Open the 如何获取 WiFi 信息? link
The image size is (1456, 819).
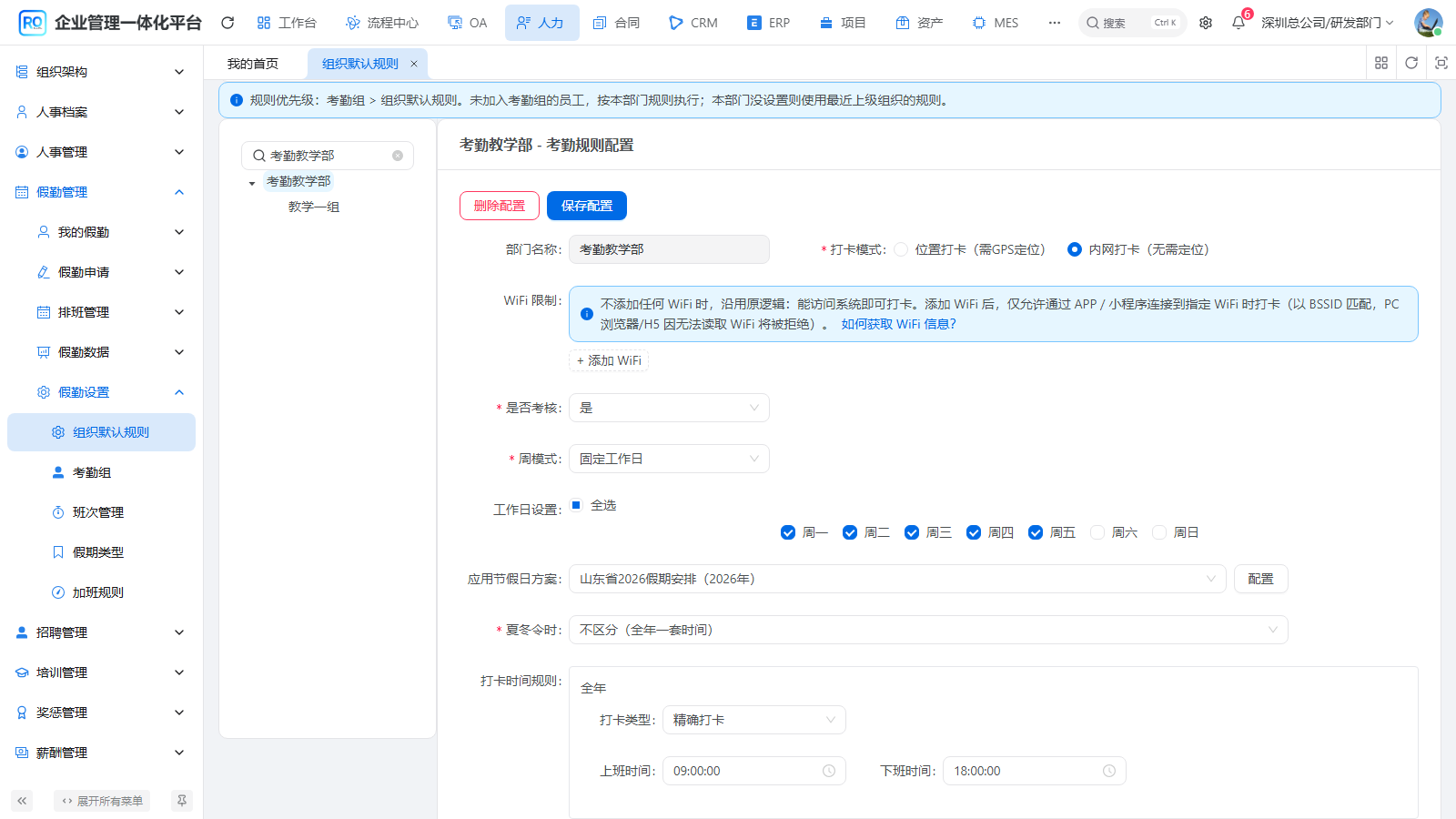click(898, 324)
